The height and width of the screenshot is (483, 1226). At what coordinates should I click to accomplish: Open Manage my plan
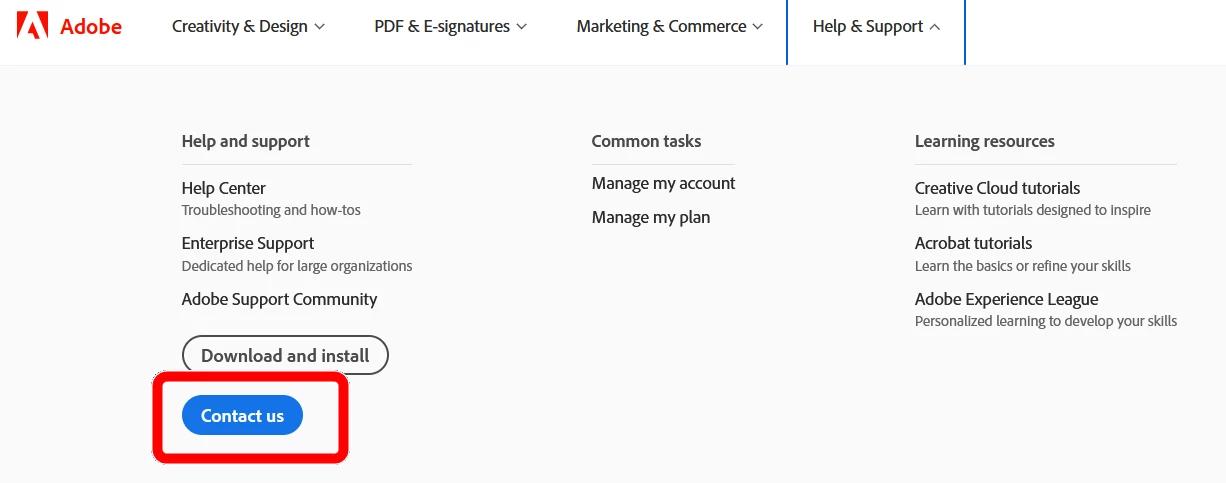coord(651,217)
